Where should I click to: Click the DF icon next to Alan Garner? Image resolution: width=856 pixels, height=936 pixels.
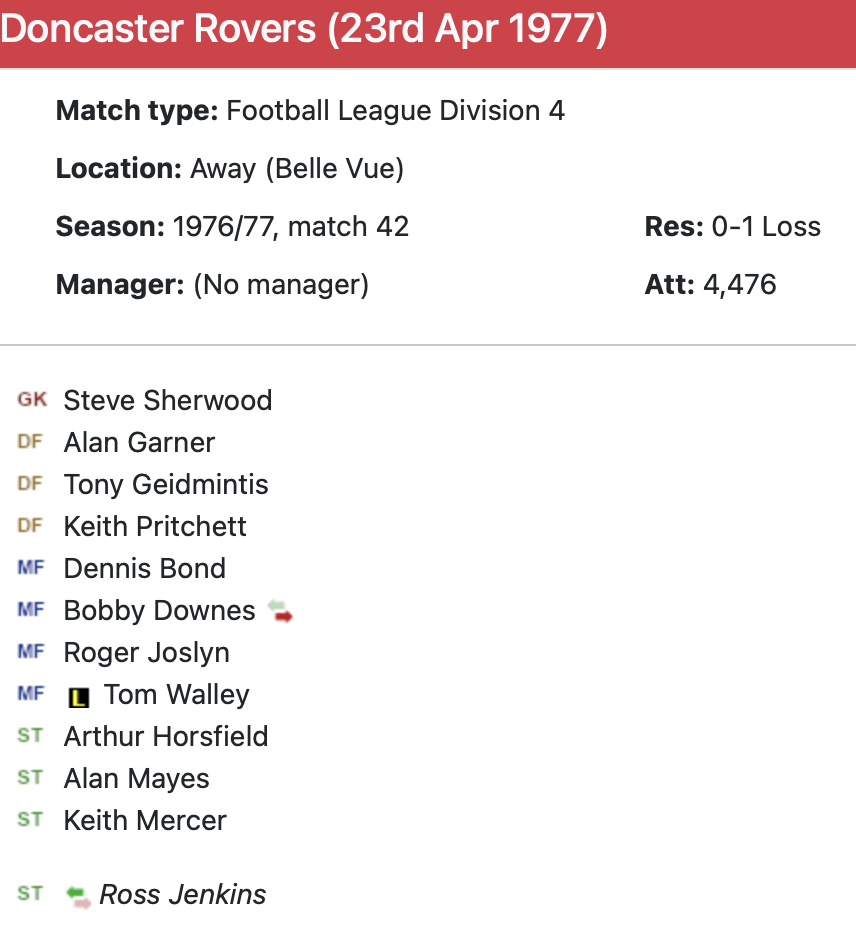point(31,442)
